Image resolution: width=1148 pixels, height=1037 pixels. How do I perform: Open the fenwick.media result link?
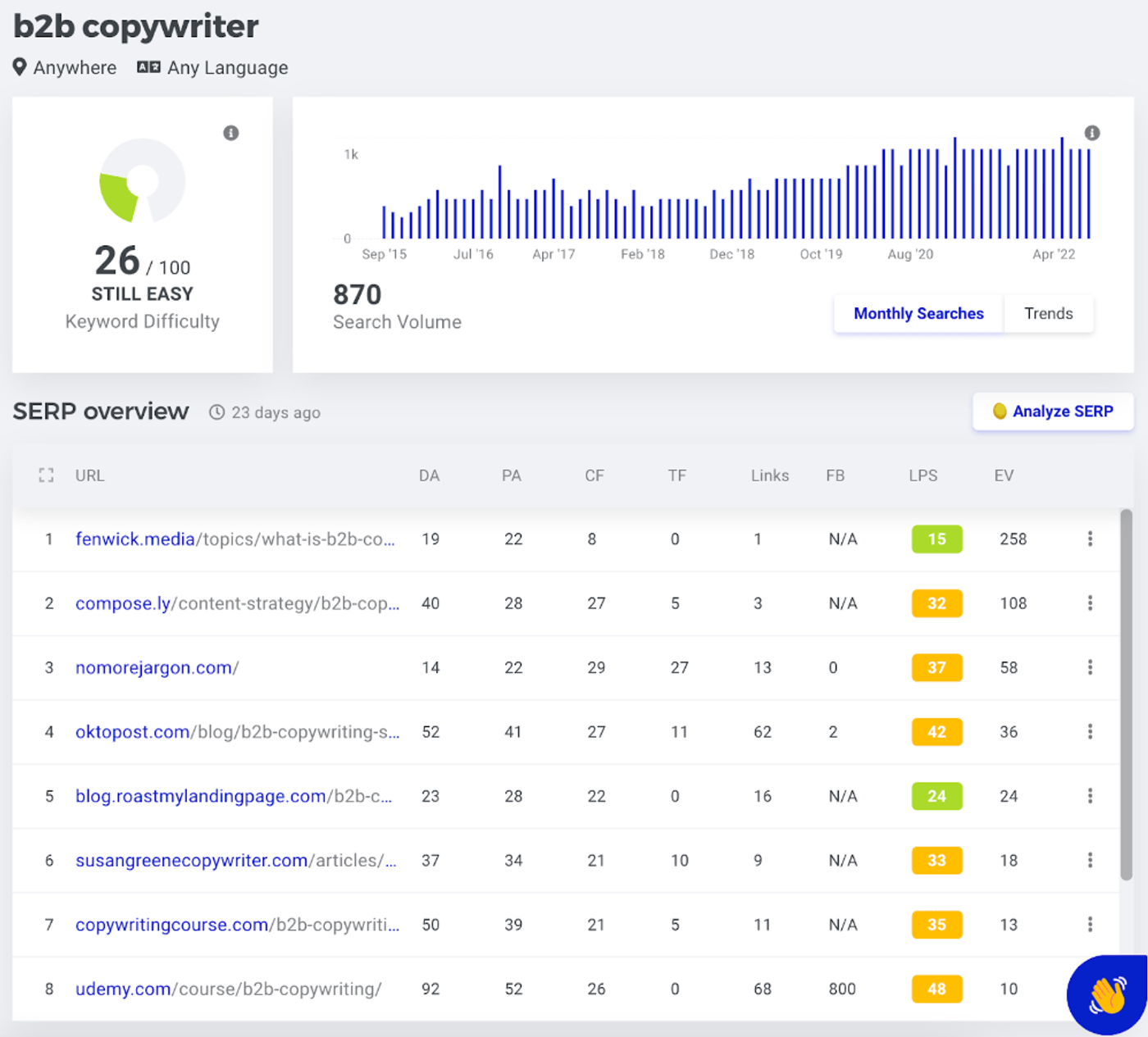point(235,539)
